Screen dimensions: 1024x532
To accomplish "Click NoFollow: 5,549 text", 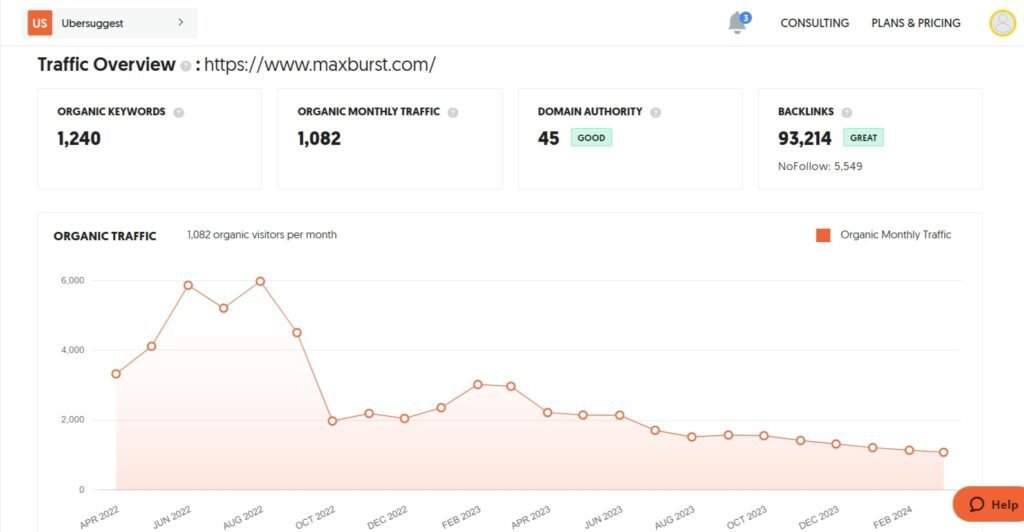I will (820, 166).
